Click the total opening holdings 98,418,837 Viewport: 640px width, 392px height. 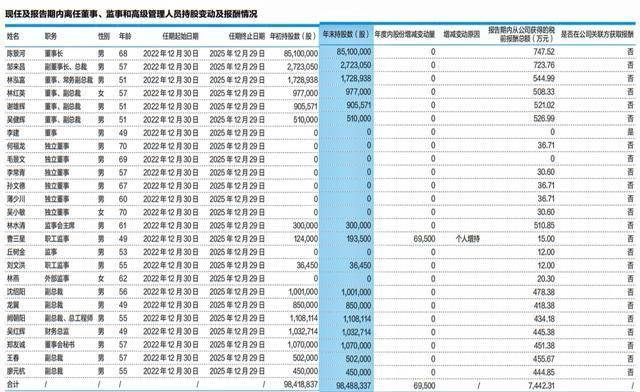[x=300, y=385]
